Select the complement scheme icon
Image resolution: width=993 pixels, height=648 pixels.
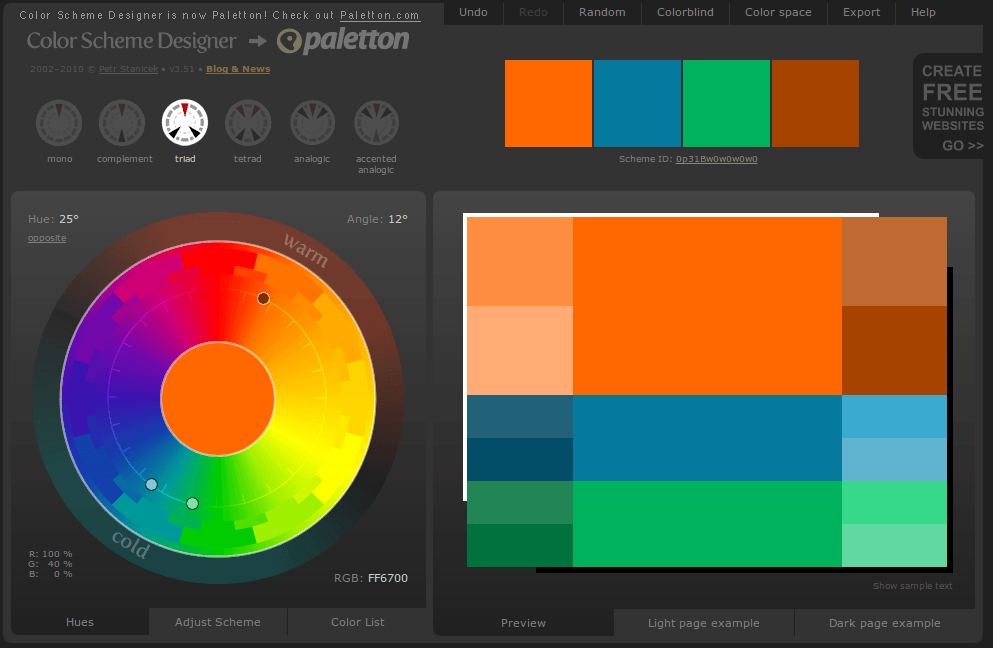pyautogui.click(x=122, y=123)
